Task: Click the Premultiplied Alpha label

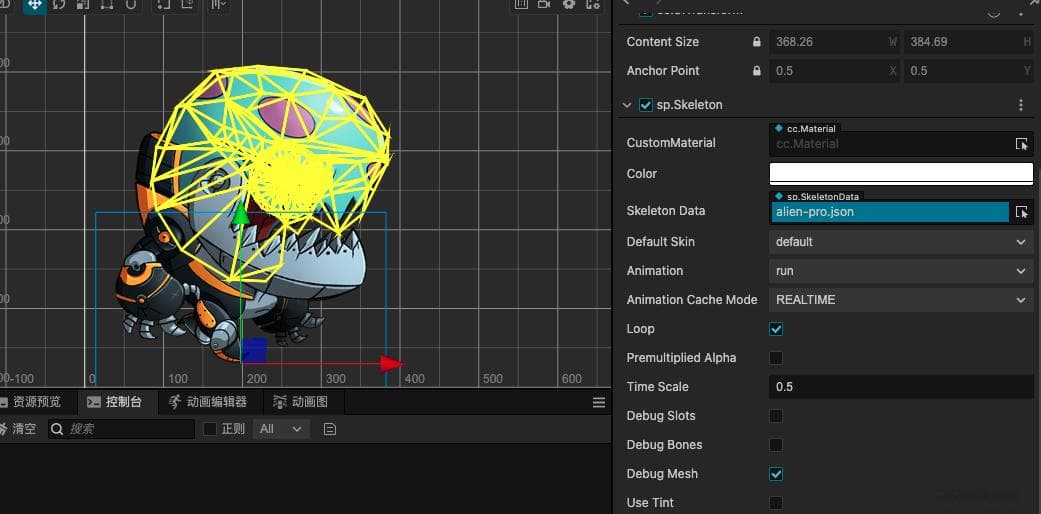Action: (x=681, y=358)
